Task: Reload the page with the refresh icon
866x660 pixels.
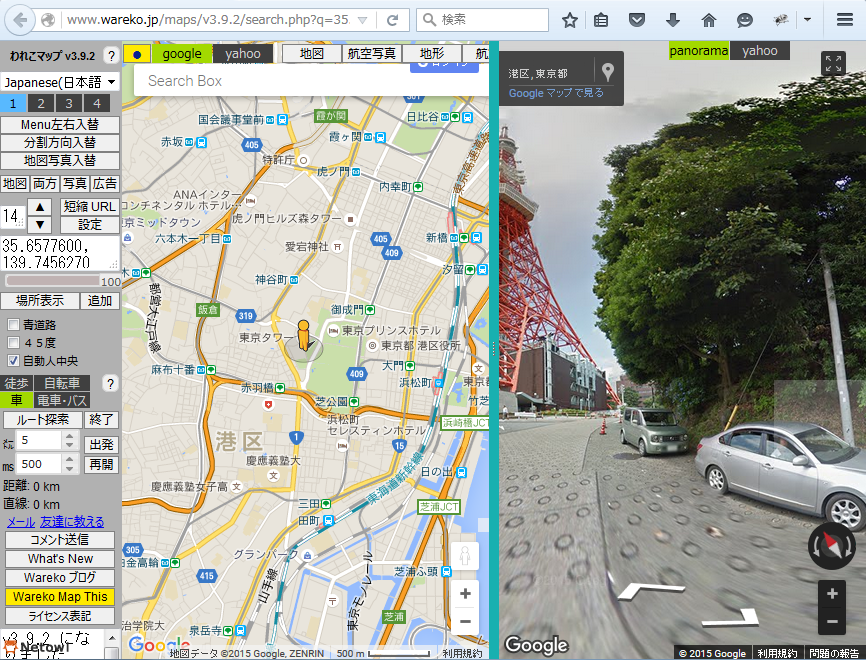Action: click(392, 20)
